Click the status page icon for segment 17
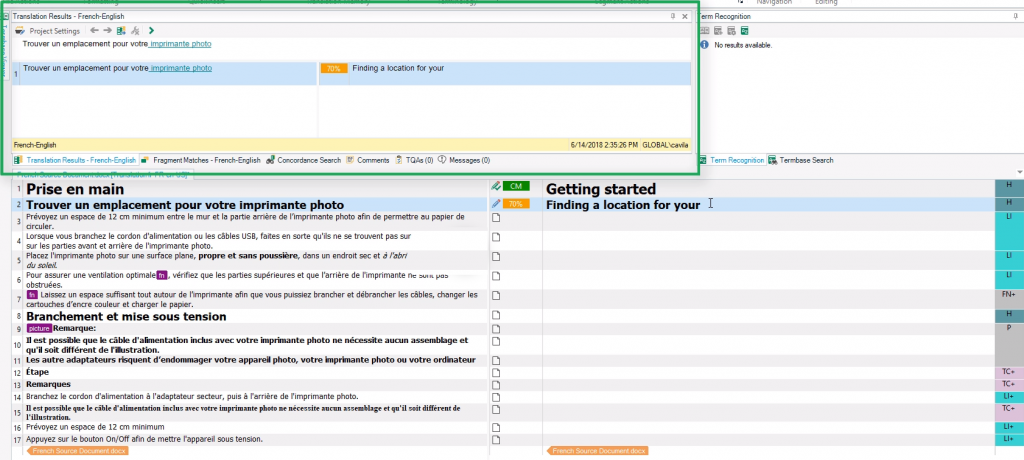 coord(496,439)
